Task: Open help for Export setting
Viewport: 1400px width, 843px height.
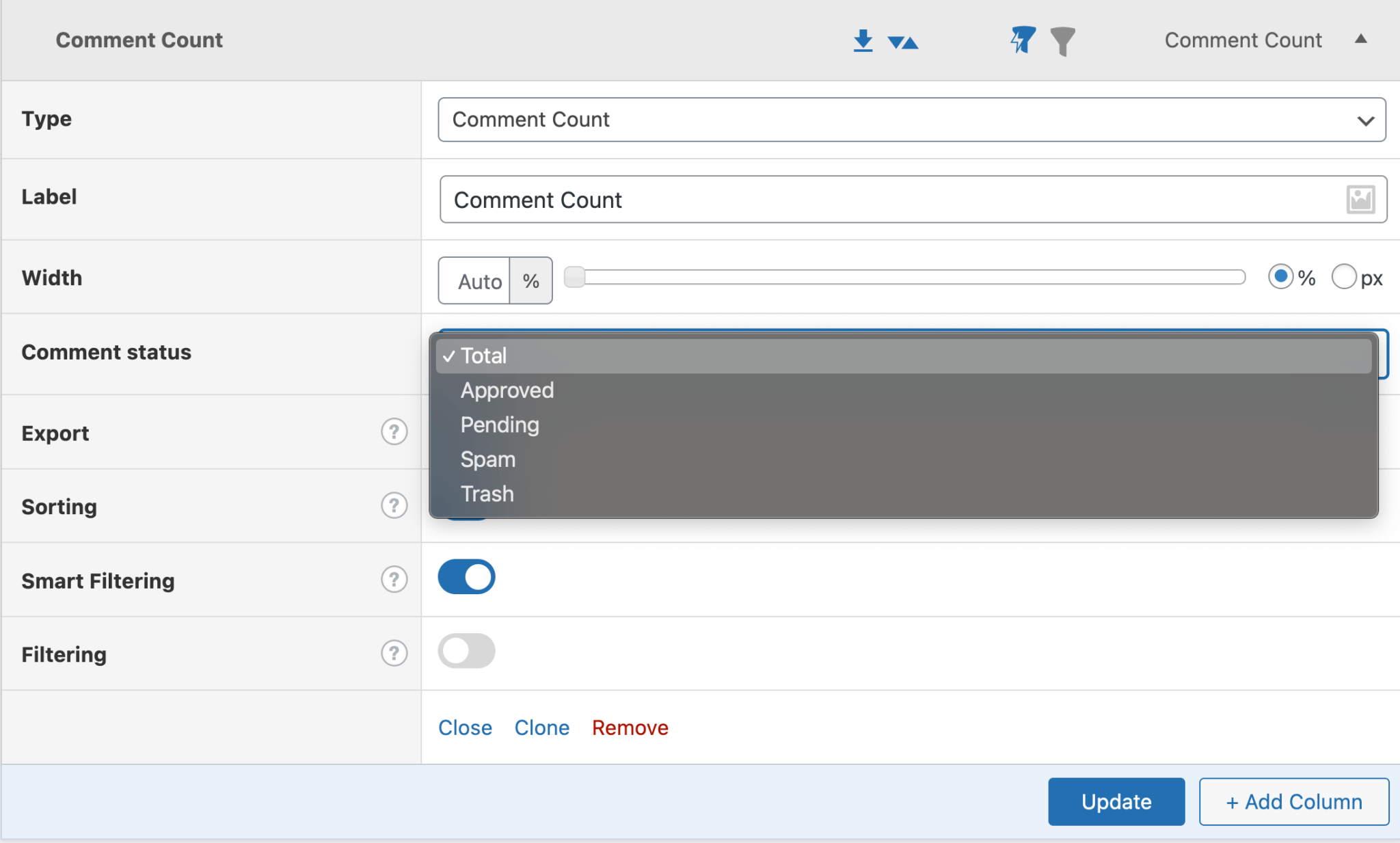Action: (394, 432)
